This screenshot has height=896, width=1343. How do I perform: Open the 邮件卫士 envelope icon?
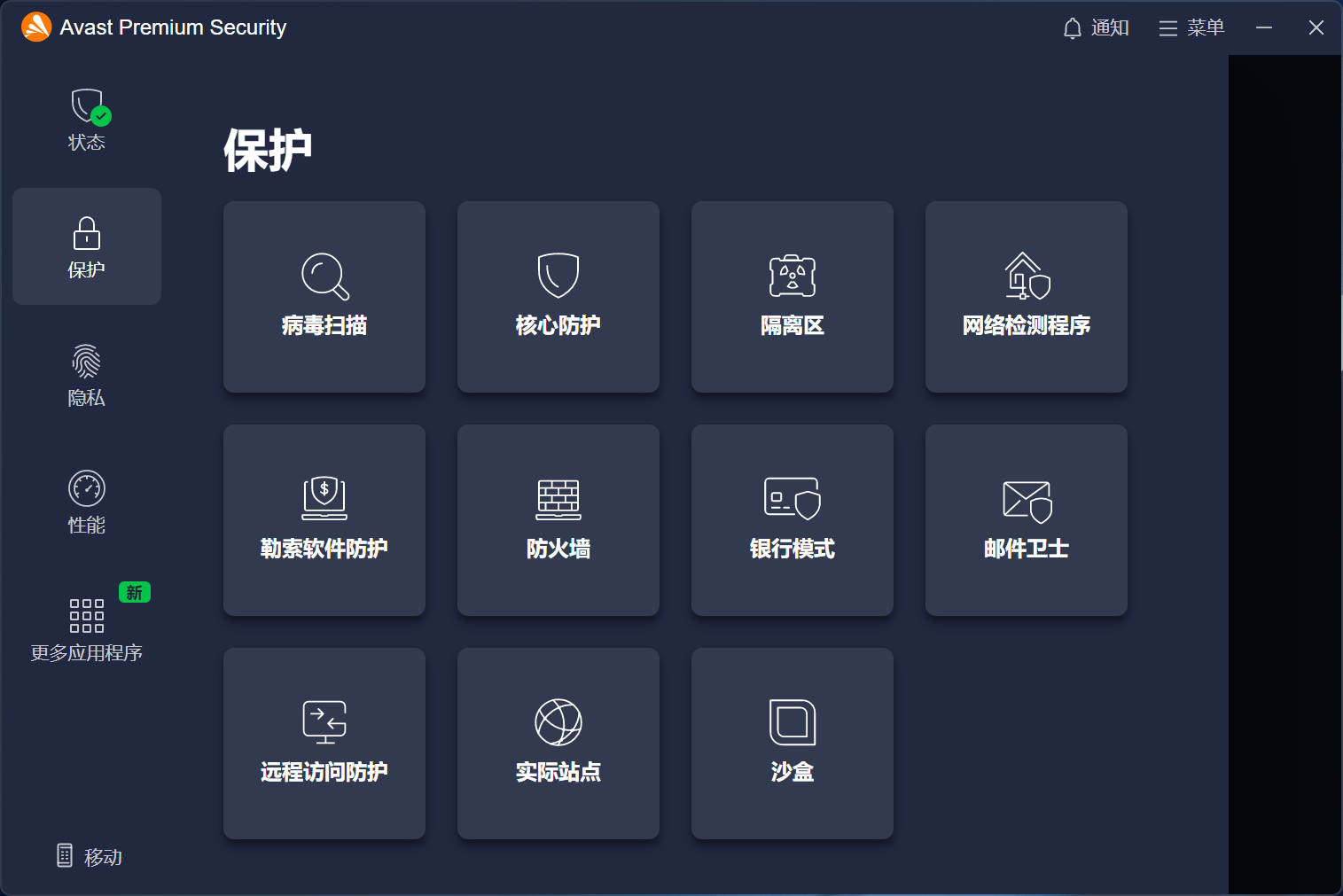click(x=1027, y=500)
